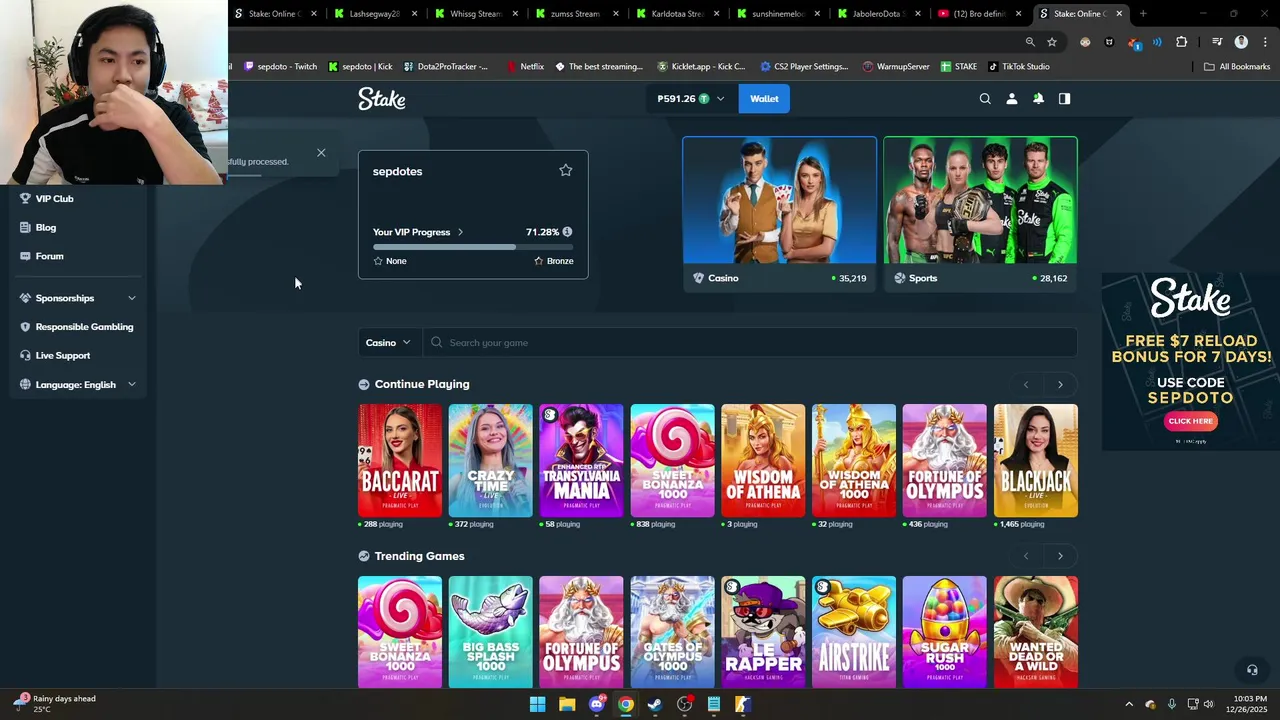Open the Chrome extensions puzzle icon

tap(1181, 42)
